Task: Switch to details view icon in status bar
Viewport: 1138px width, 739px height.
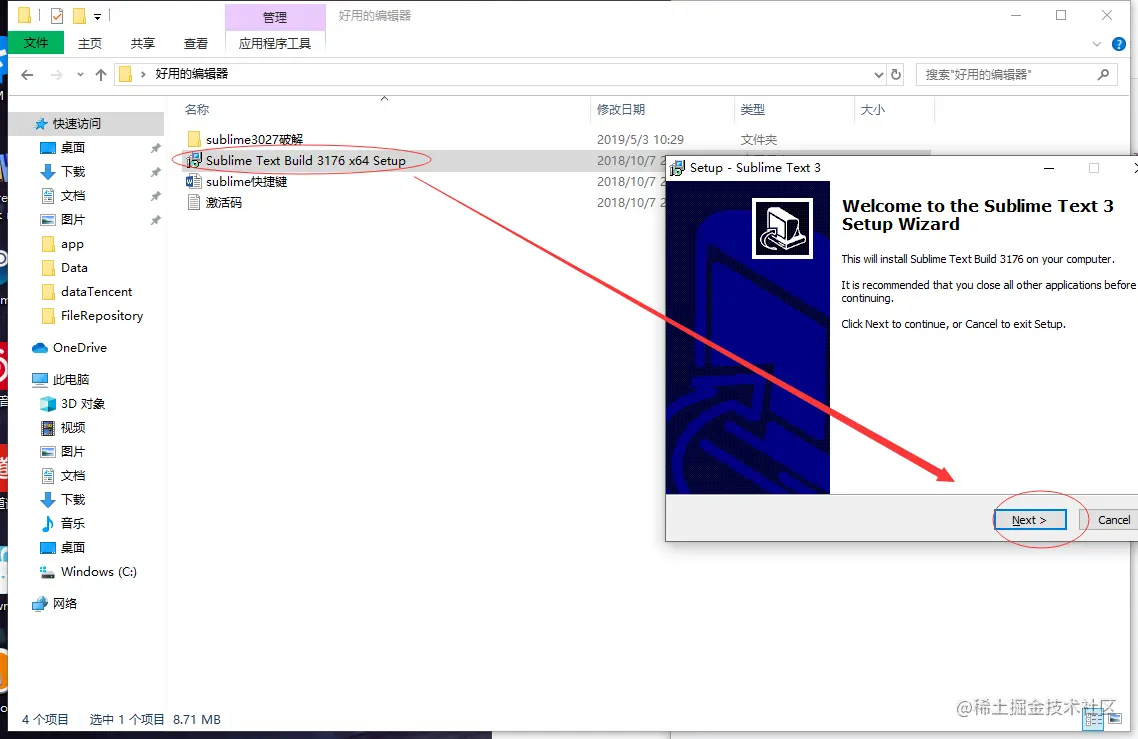Action: click(1094, 719)
